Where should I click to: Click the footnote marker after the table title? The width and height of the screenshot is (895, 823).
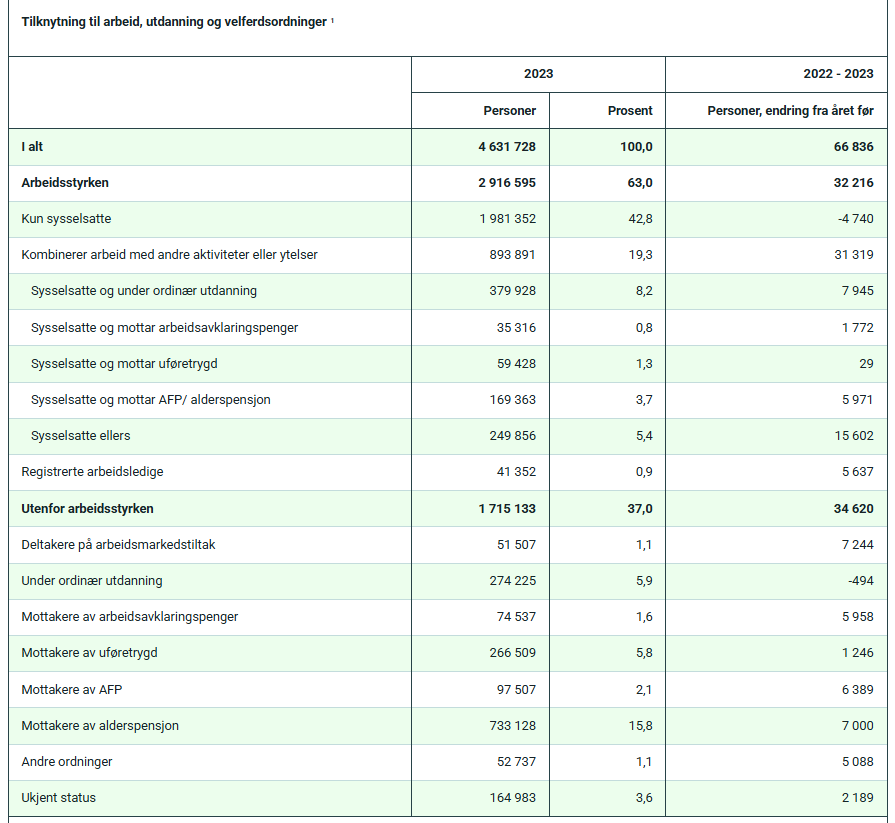pyautogui.click(x=332, y=20)
